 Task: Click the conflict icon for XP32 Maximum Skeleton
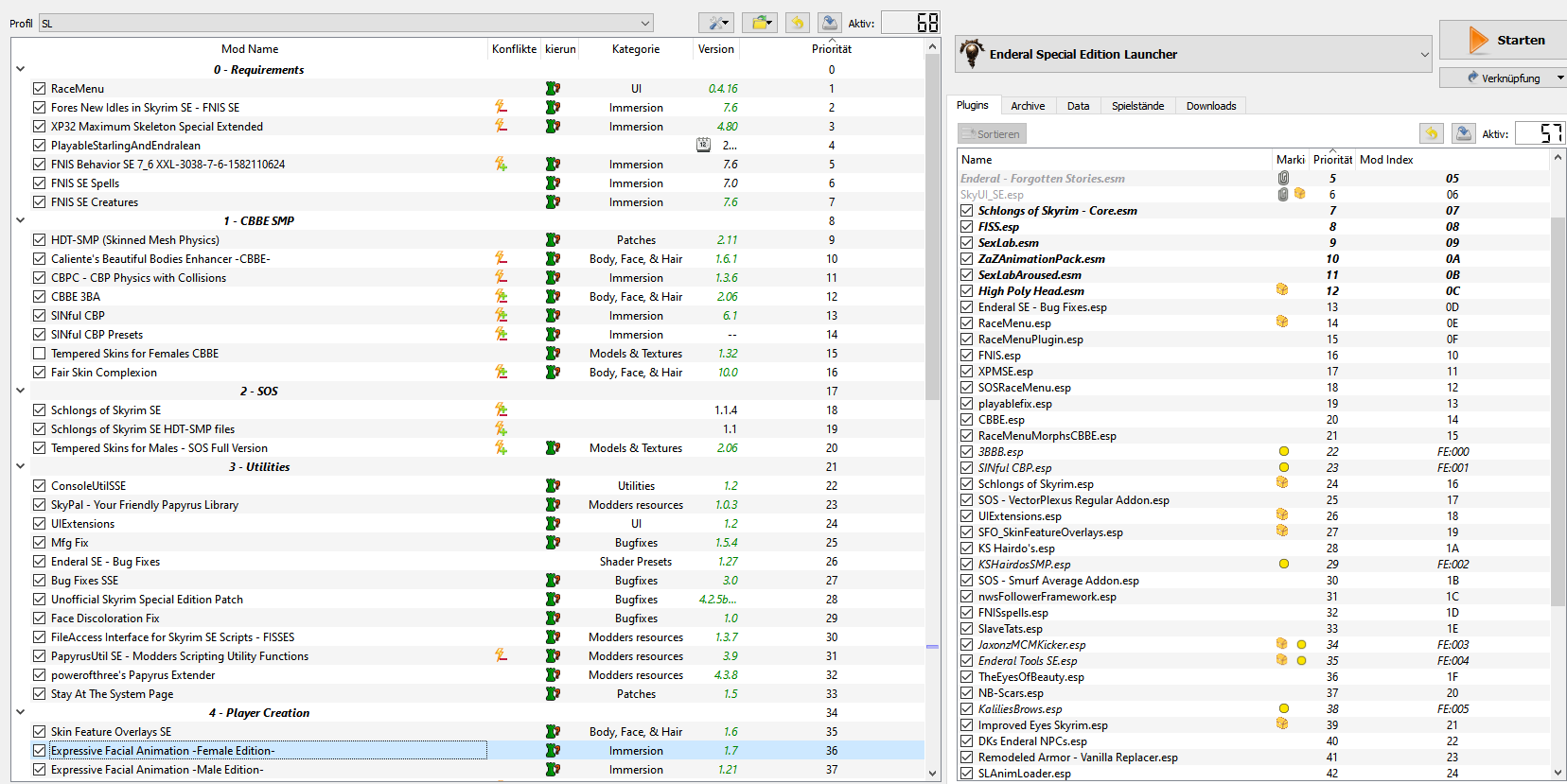point(501,126)
